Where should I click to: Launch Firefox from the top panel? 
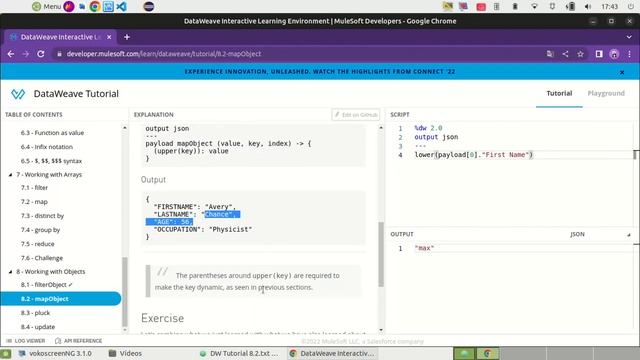69,7
